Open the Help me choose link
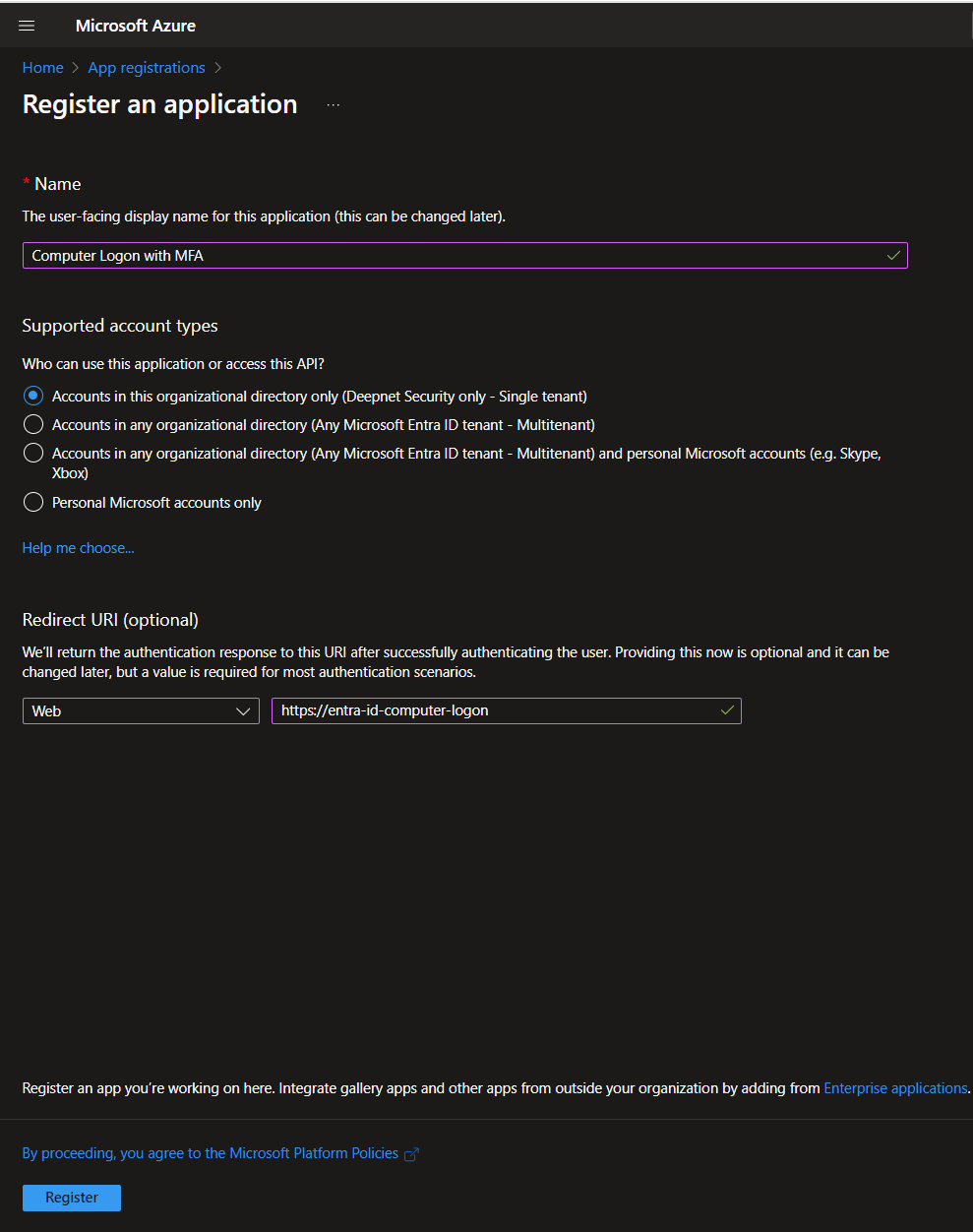The width and height of the screenshot is (973, 1232). 78,548
